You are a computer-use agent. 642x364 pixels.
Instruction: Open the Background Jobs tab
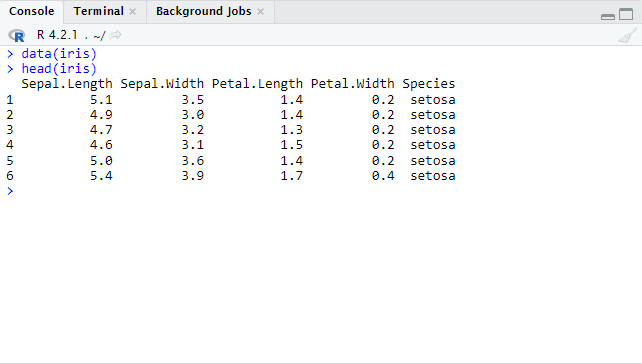click(x=203, y=11)
